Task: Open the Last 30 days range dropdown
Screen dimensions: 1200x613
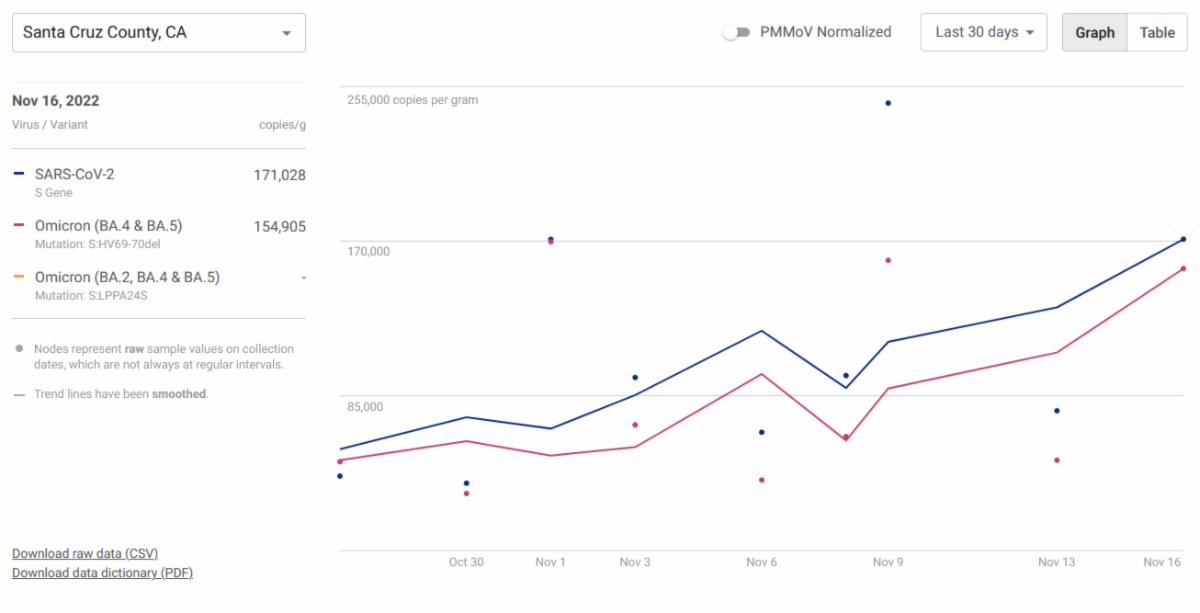Action: tap(983, 32)
